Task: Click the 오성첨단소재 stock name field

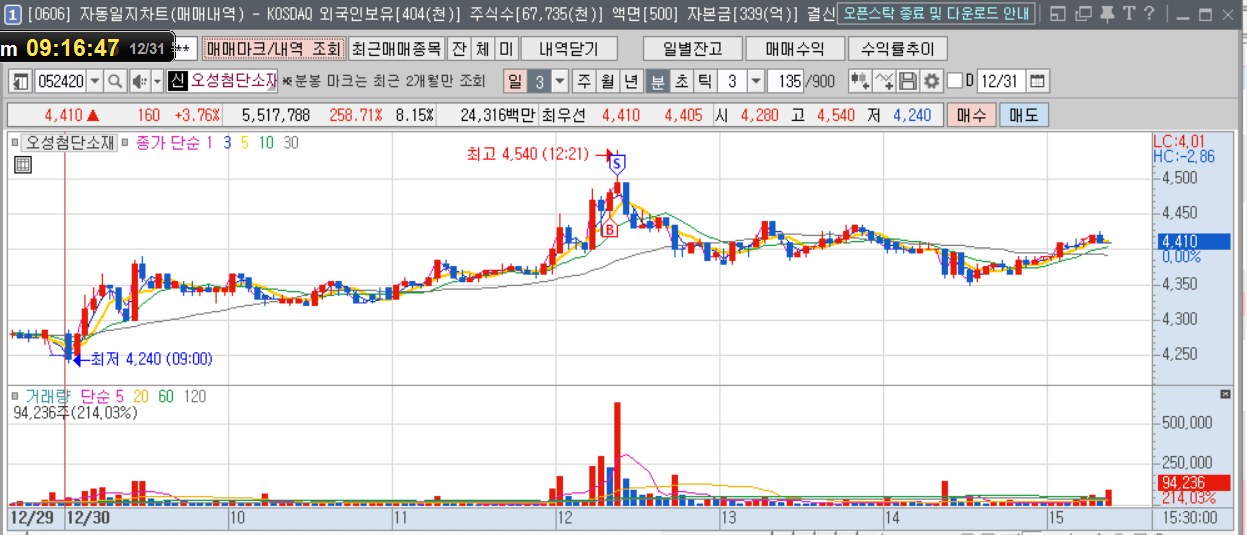Action: tap(233, 81)
